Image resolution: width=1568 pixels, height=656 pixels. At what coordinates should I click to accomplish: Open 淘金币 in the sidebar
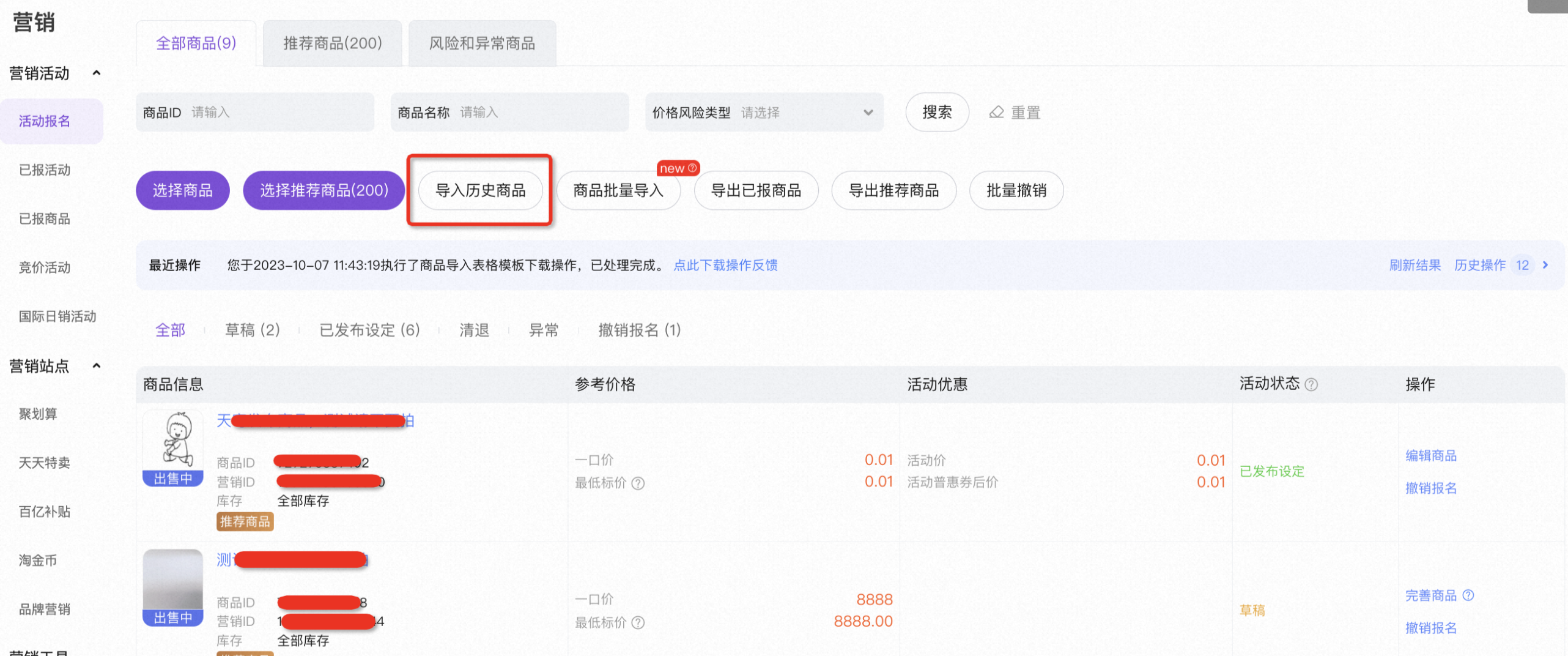38,560
